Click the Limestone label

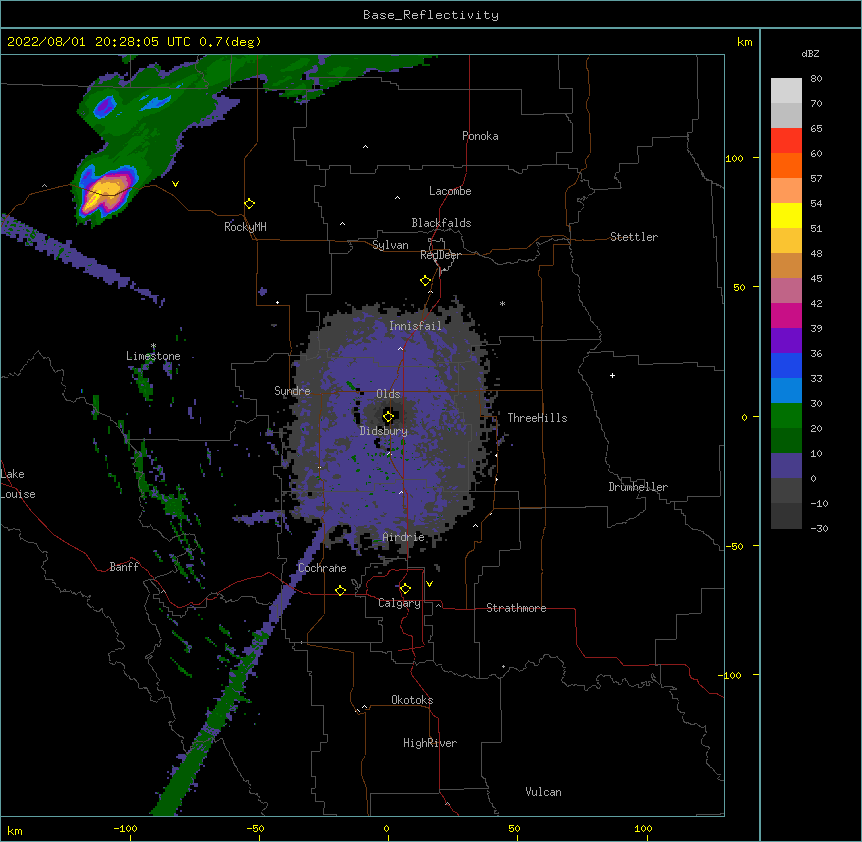click(153, 356)
